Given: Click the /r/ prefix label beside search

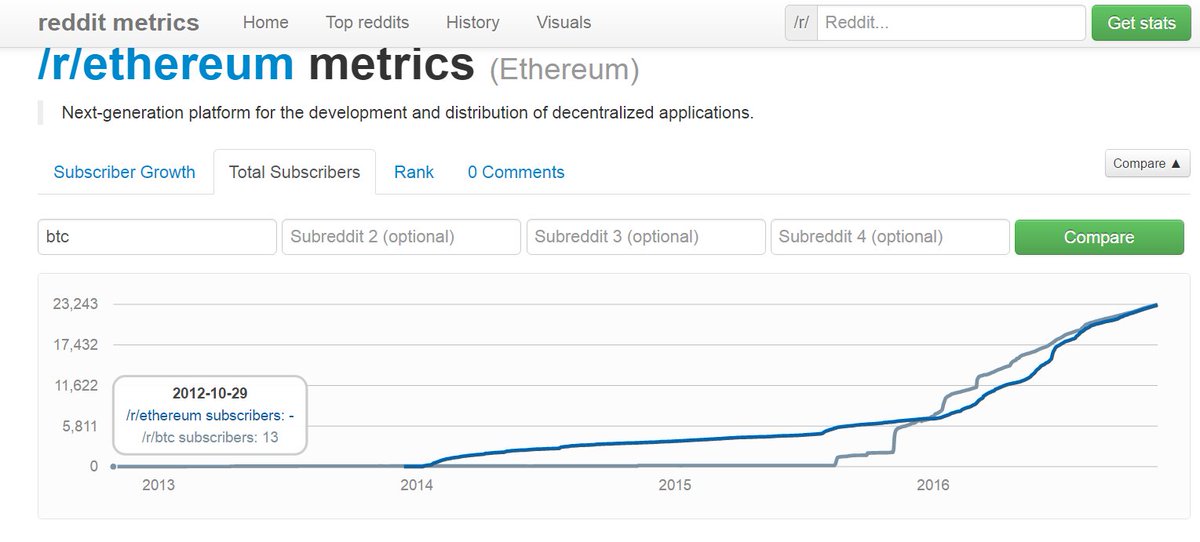Looking at the screenshot, I should pyautogui.click(x=801, y=22).
